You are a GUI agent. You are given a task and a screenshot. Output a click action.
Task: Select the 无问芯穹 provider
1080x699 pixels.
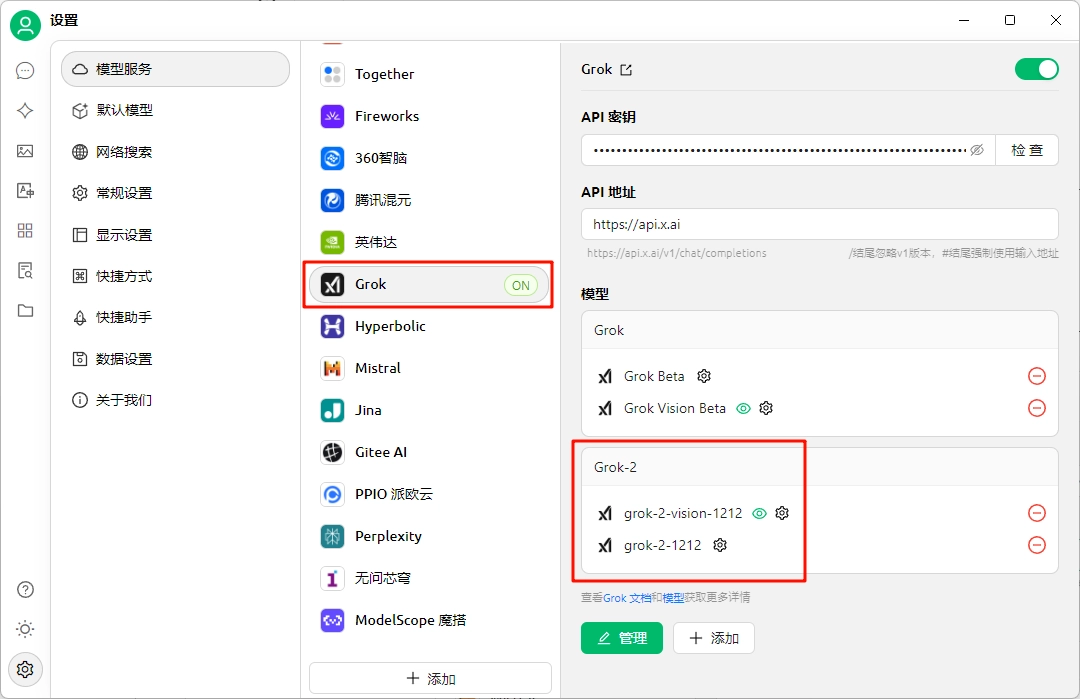tap(430, 578)
